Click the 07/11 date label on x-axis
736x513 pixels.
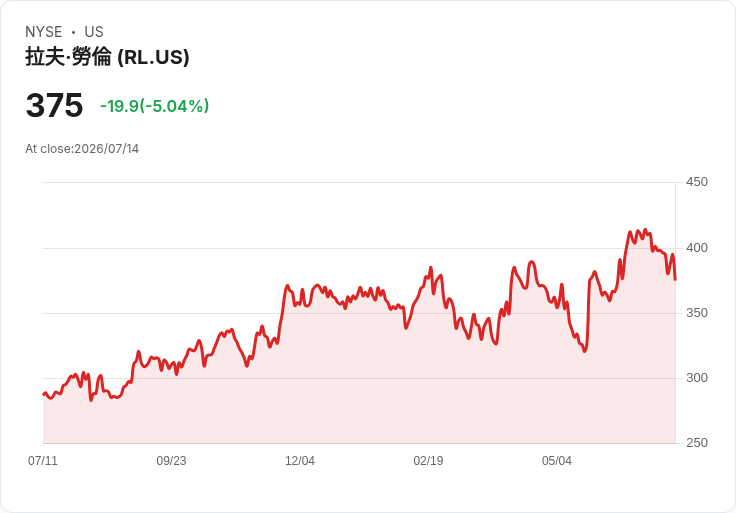[x=43, y=461]
